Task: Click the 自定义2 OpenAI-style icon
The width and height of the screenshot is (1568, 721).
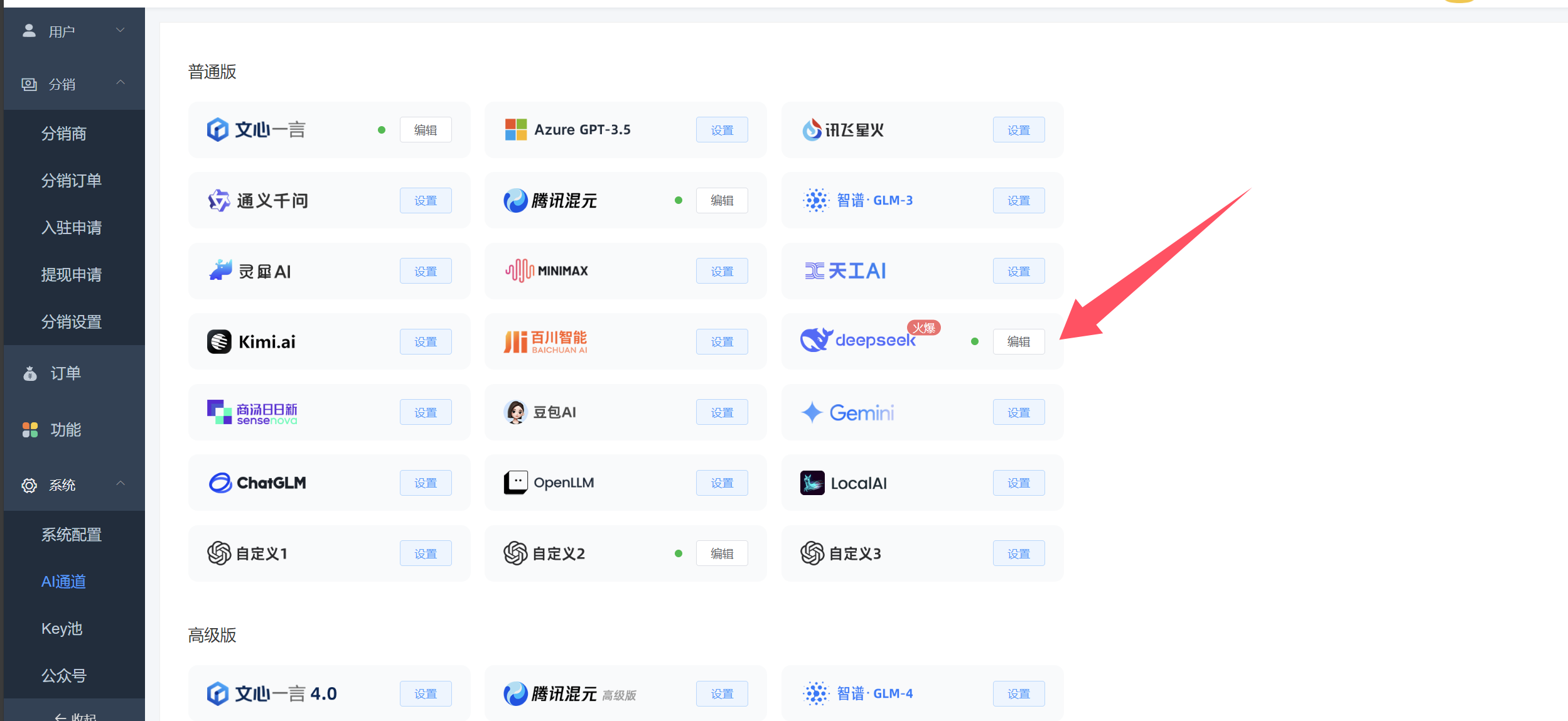Action: point(515,553)
